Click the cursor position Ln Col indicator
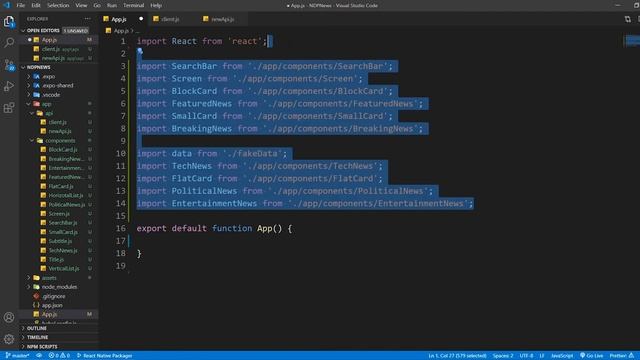The width and height of the screenshot is (640, 360). point(457,356)
